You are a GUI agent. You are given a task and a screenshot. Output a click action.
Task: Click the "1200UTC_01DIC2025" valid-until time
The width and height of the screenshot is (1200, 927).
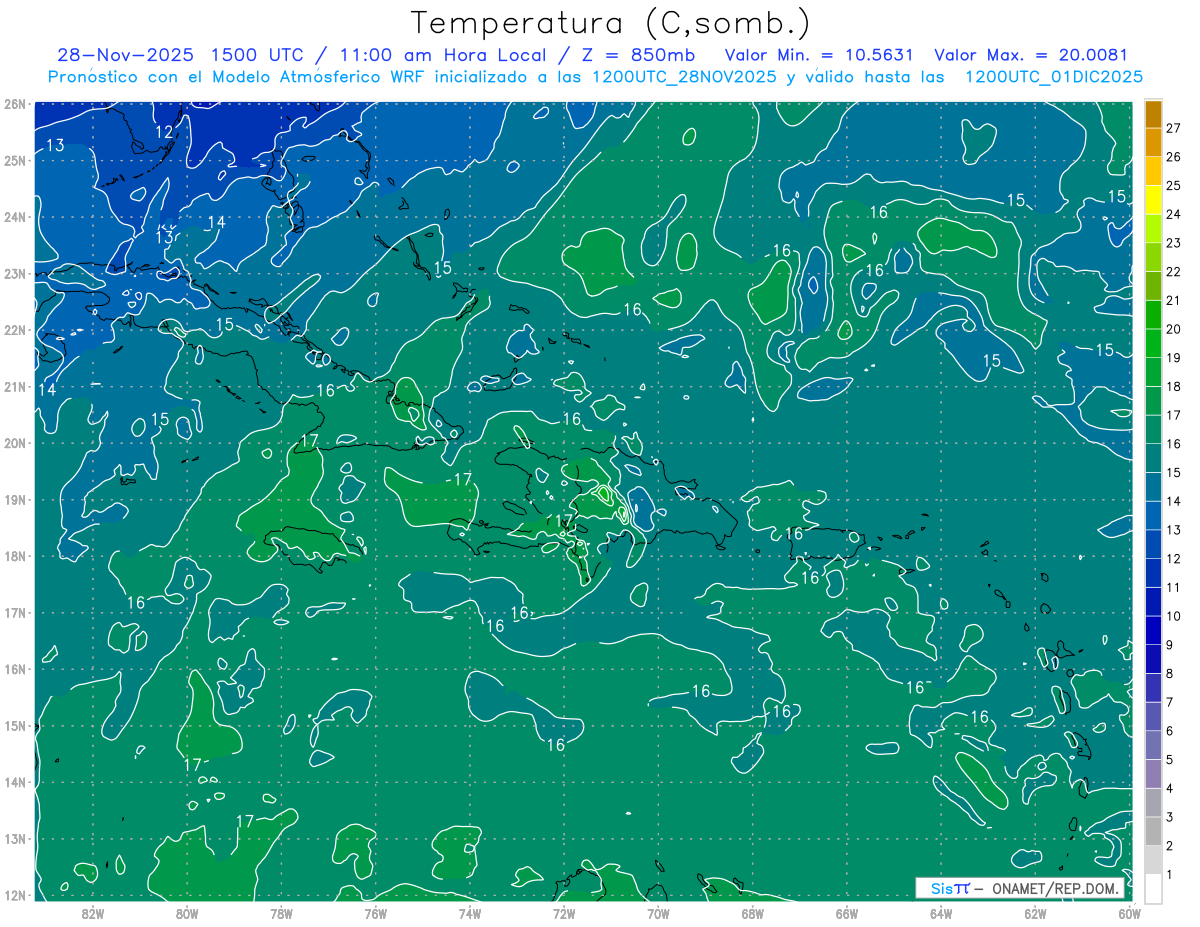coord(1054,77)
